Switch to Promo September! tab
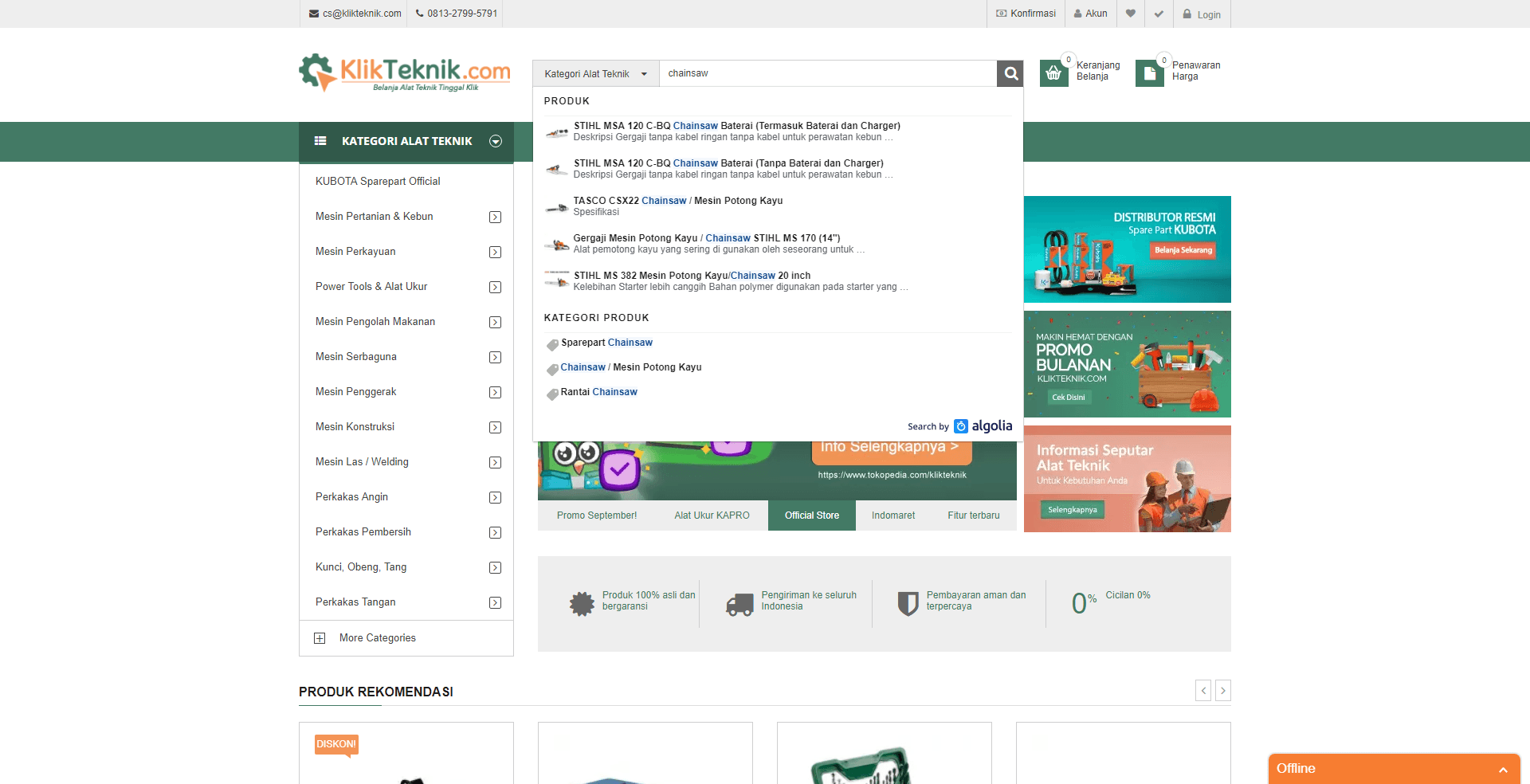 point(597,515)
